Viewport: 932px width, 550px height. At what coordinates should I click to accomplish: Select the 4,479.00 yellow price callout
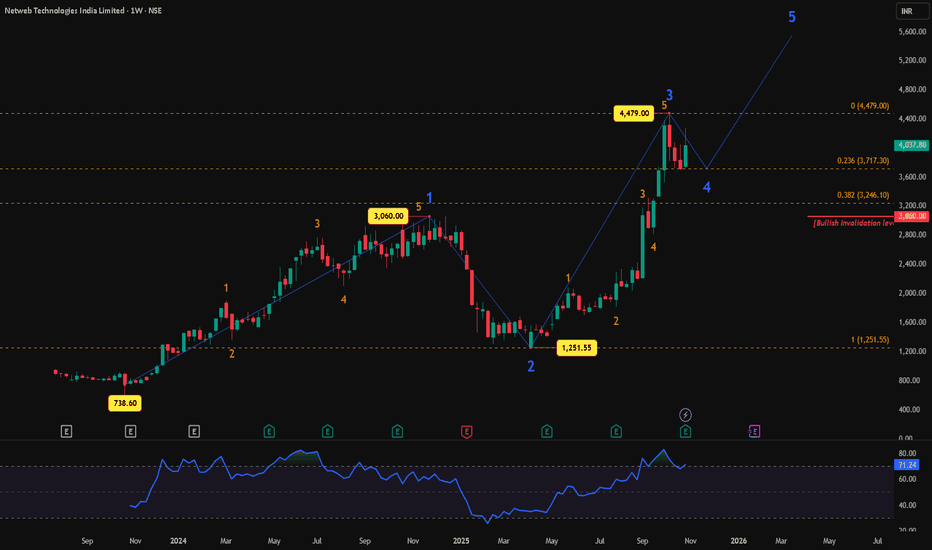click(634, 113)
